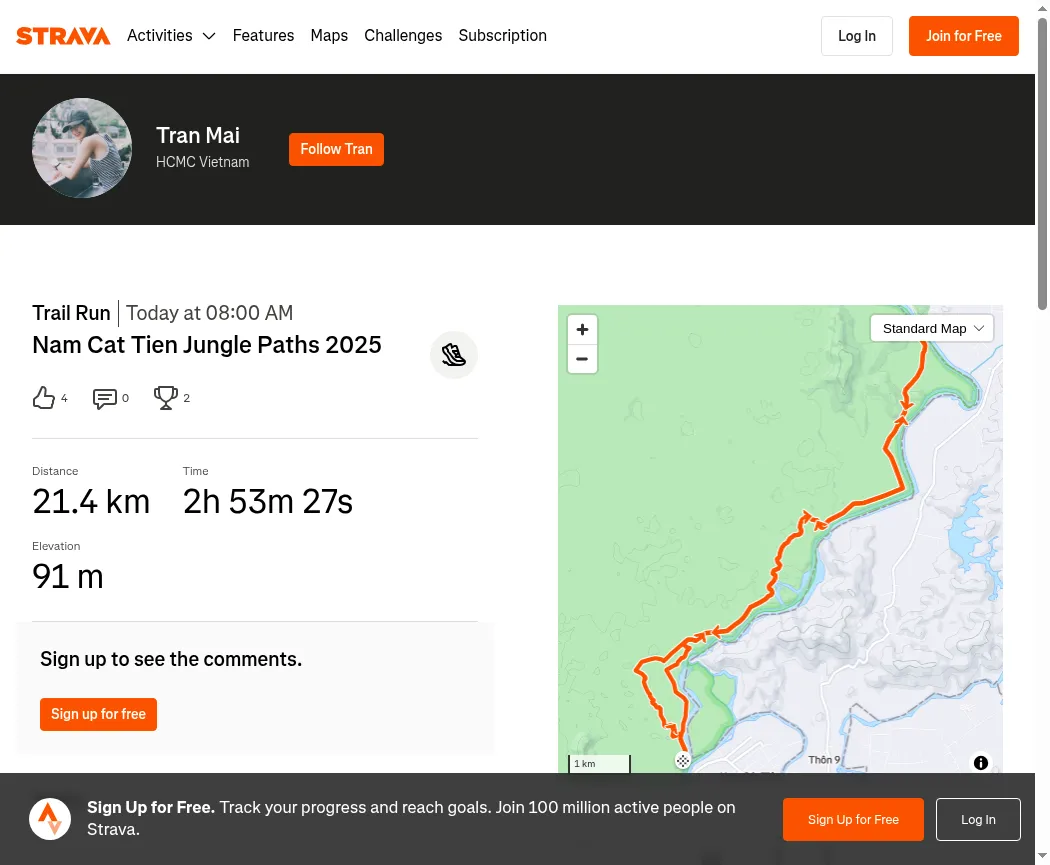Open map info icon

coord(980,763)
